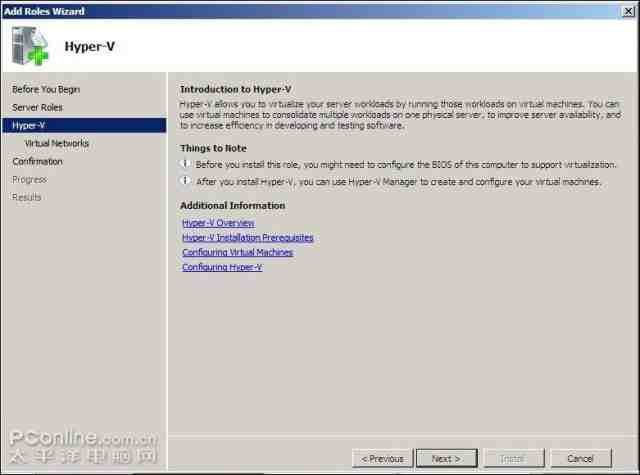This screenshot has height=475, width=640.
Task: Cancel the Add Roles Wizard
Action: tap(581, 458)
